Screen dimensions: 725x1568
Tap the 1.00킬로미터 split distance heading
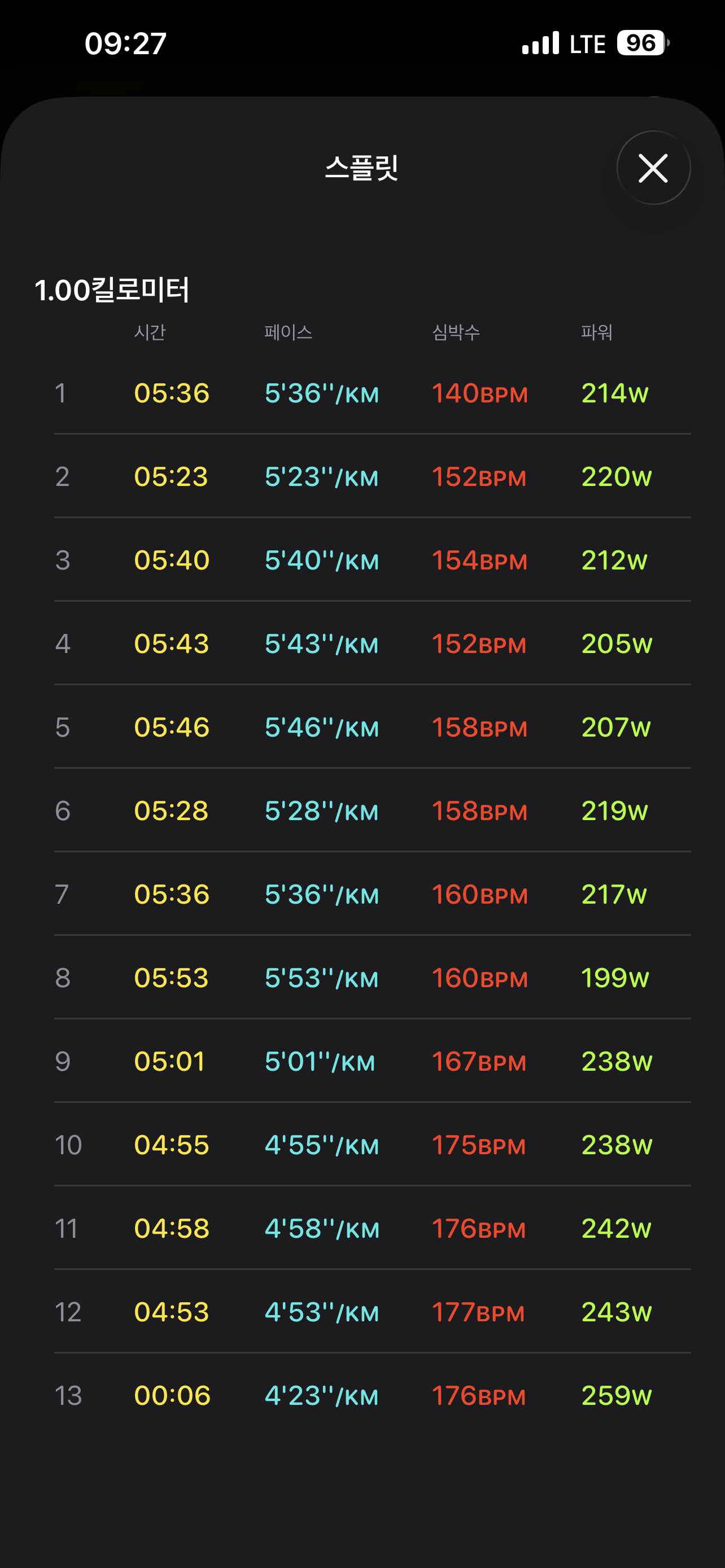[112, 290]
